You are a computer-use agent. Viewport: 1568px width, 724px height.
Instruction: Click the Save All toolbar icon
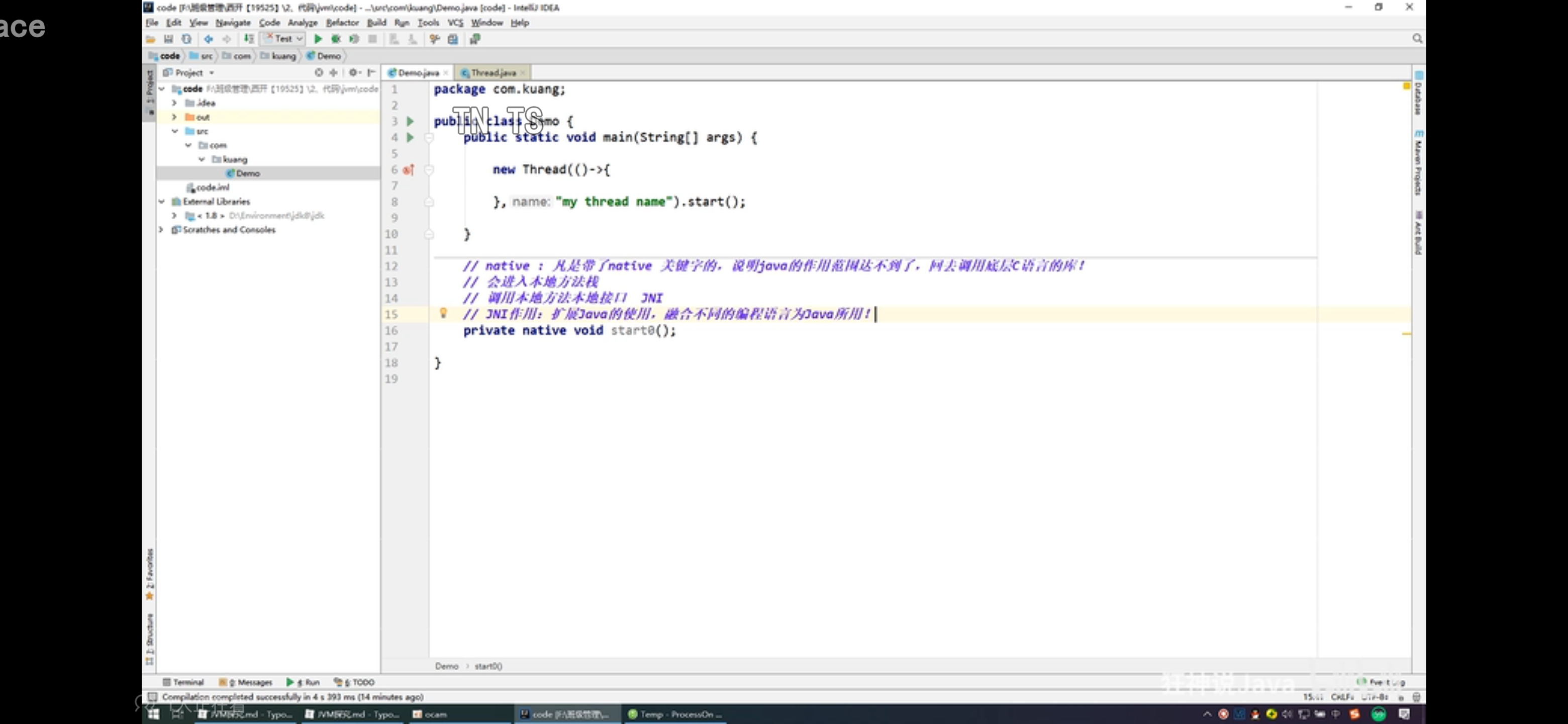pos(168,39)
